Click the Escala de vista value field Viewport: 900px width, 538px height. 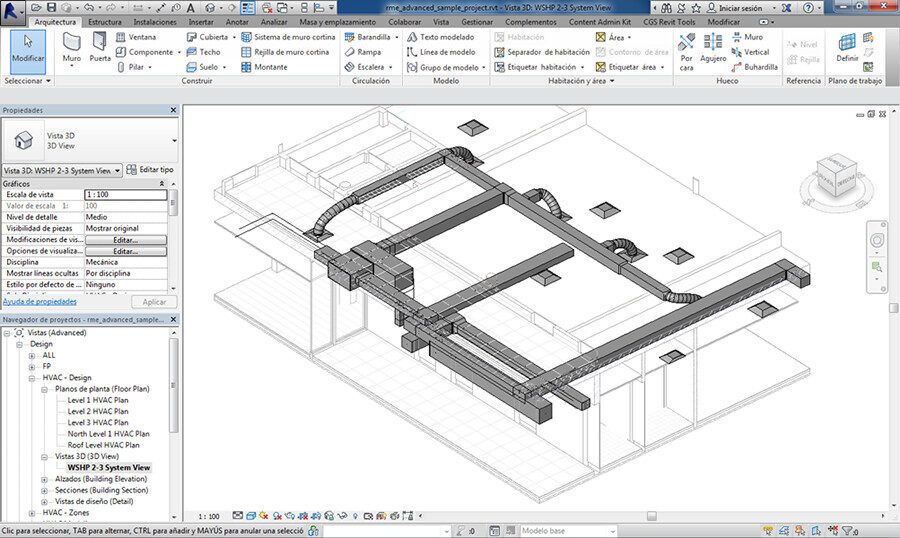click(x=124, y=195)
